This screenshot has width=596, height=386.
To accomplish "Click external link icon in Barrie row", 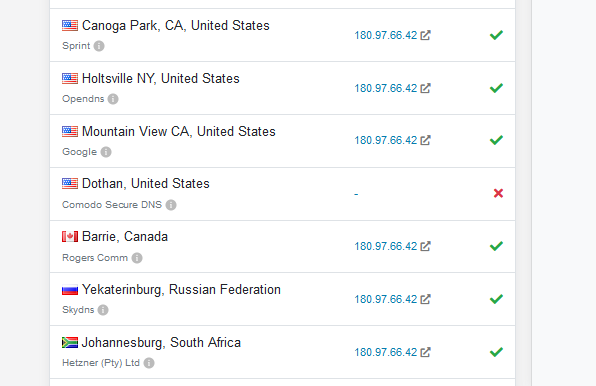I will coord(425,246).
